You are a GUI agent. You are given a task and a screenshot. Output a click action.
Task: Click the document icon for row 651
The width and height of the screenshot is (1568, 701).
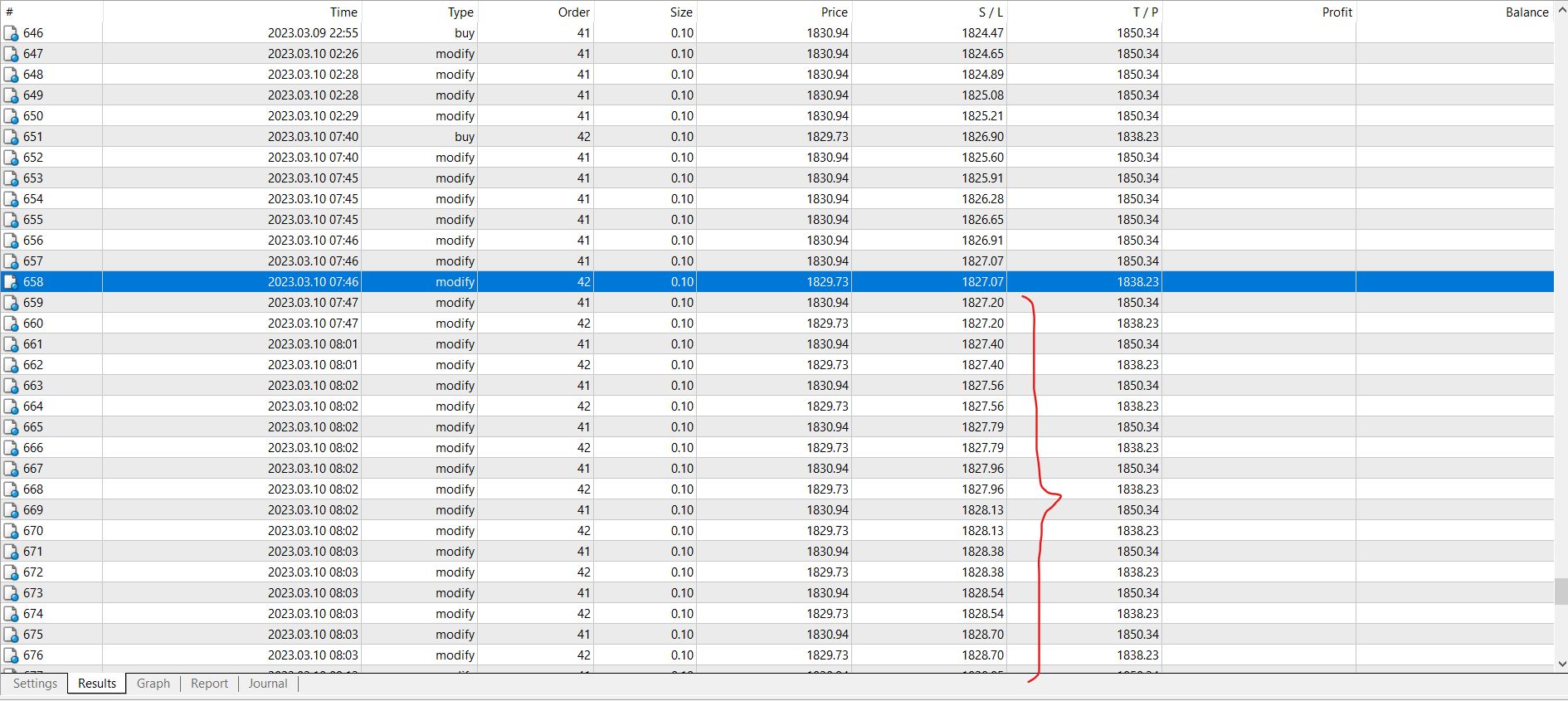pos(11,137)
